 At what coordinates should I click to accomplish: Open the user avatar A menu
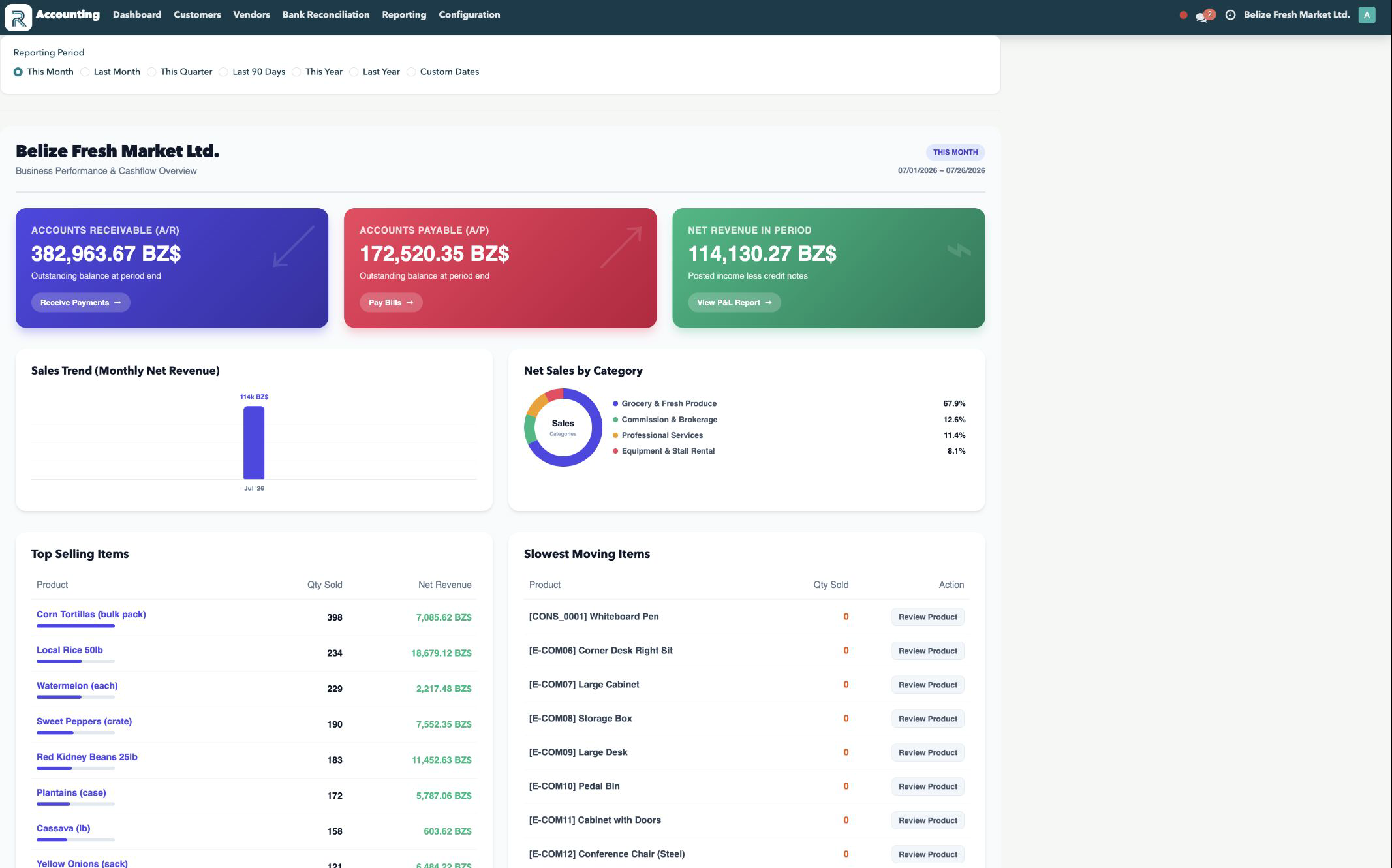pyautogui.click(x=1367, y=15)
